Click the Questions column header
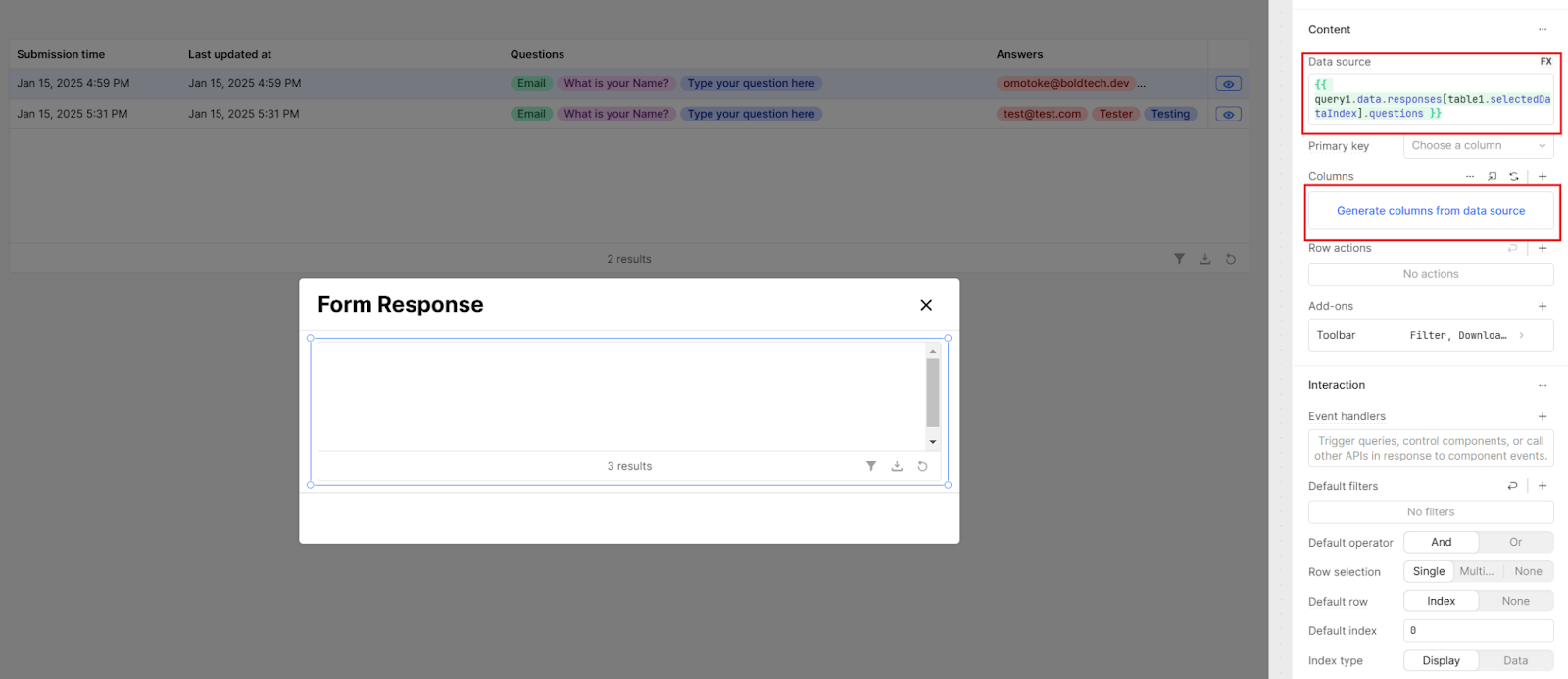The image size is (1568, 679). (537, 55)
